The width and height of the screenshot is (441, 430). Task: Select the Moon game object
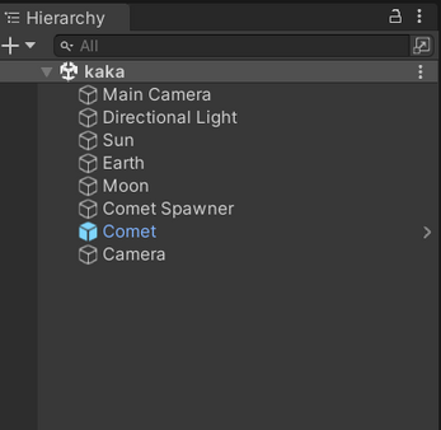pyautogui.click(x=126, y=186)
